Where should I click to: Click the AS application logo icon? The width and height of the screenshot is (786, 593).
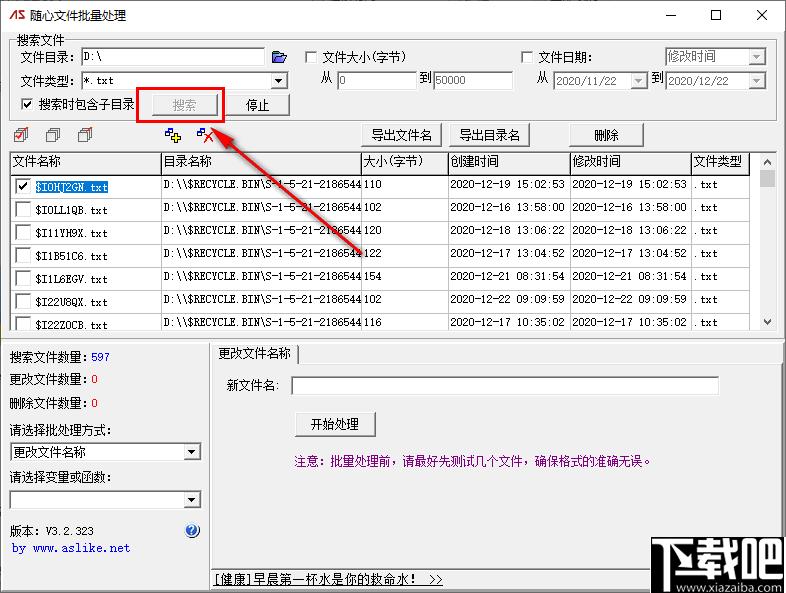[x=17, y=15]
